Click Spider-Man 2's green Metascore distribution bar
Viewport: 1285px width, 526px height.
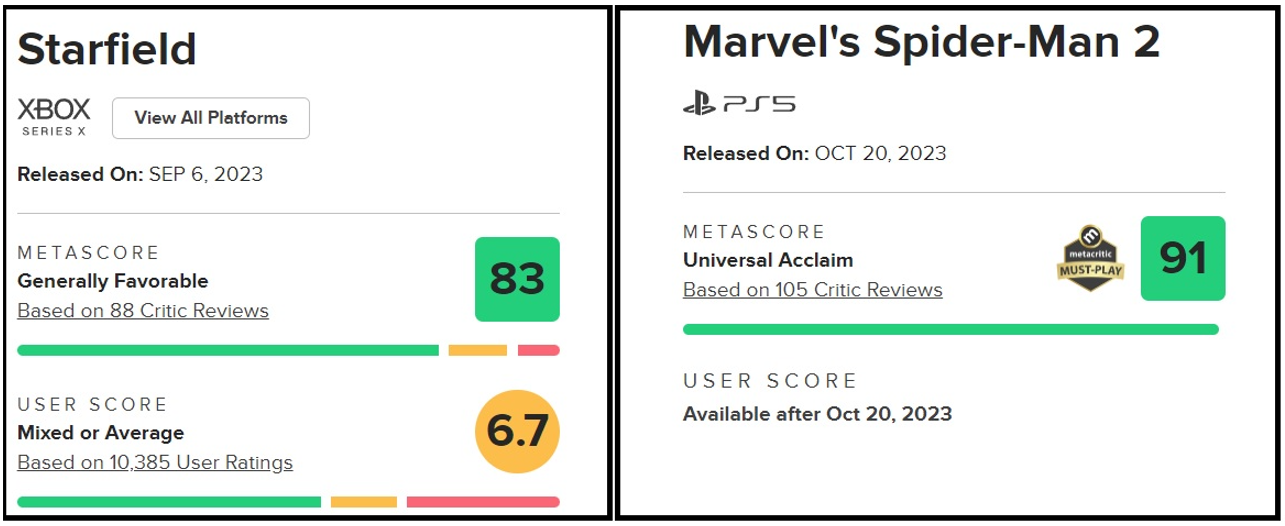pos(951,329)
